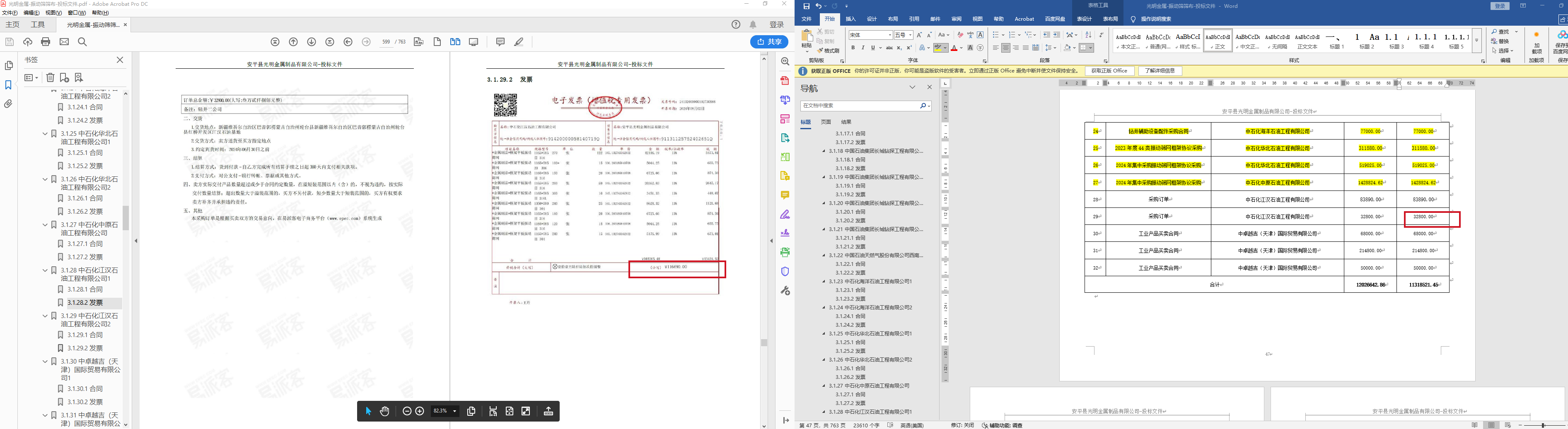The height and width of the screenshot is (429, 1568).
Task: Undo last action in Word
Action: [819, 6]
